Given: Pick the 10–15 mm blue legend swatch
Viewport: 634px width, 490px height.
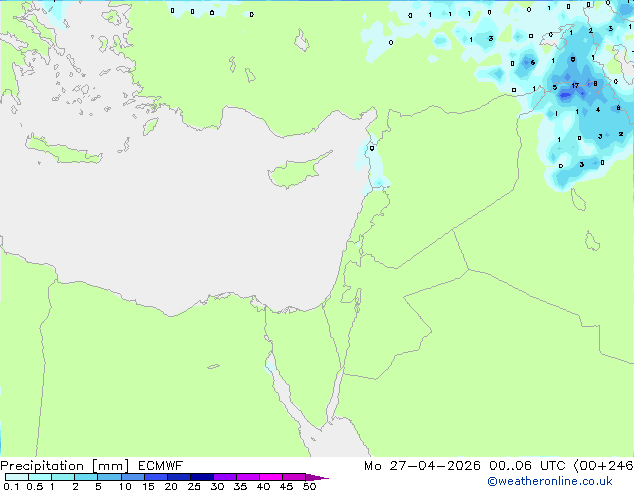Looking at the screenshot, I should (x=133, y=477).
